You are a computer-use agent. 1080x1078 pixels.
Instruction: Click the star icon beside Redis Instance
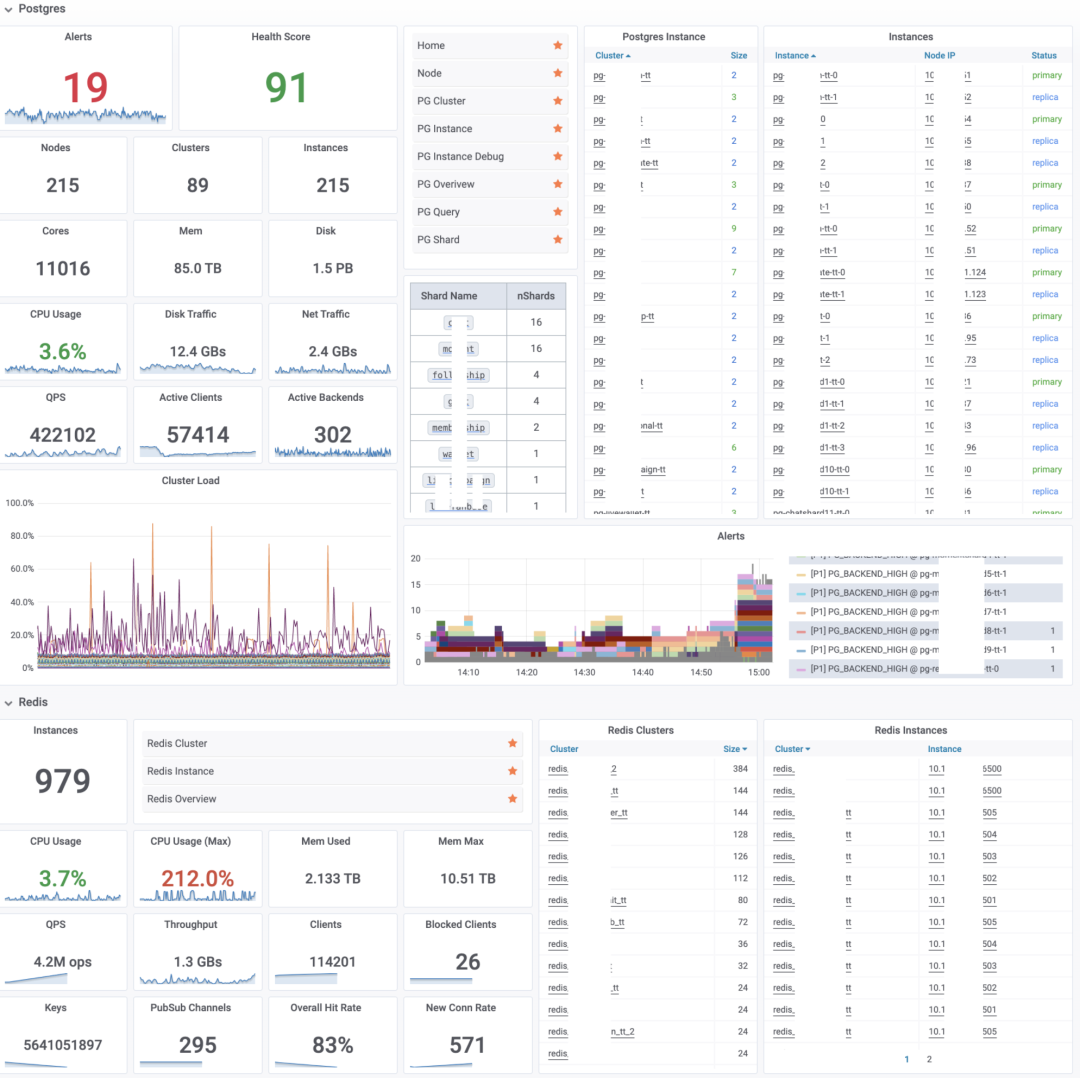coord(512,772)
